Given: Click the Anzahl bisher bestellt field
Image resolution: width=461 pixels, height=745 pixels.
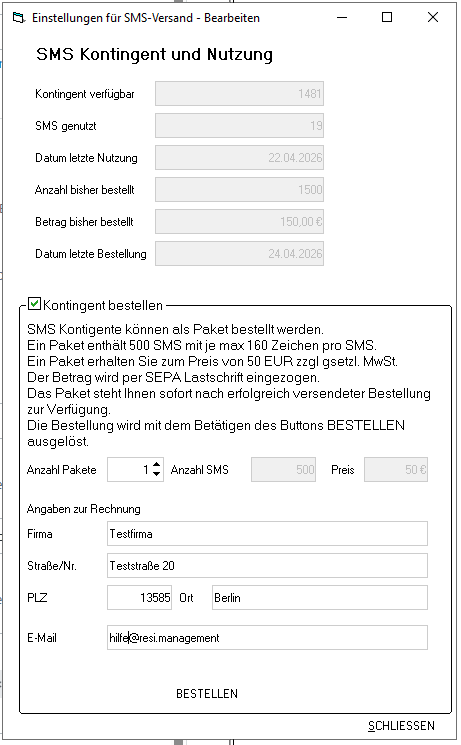Looking at the screenshot, I should 240,190.
